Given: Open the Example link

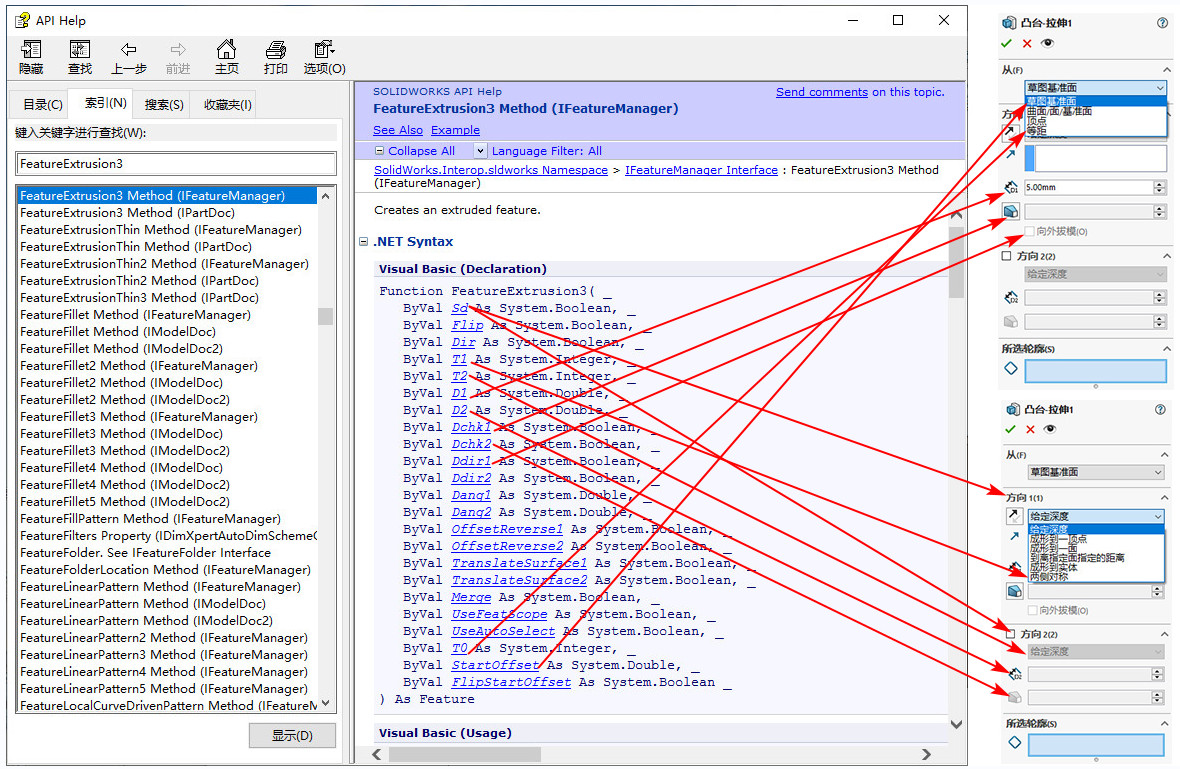Looking at the screenshot, I should click(x=455, y=130).
